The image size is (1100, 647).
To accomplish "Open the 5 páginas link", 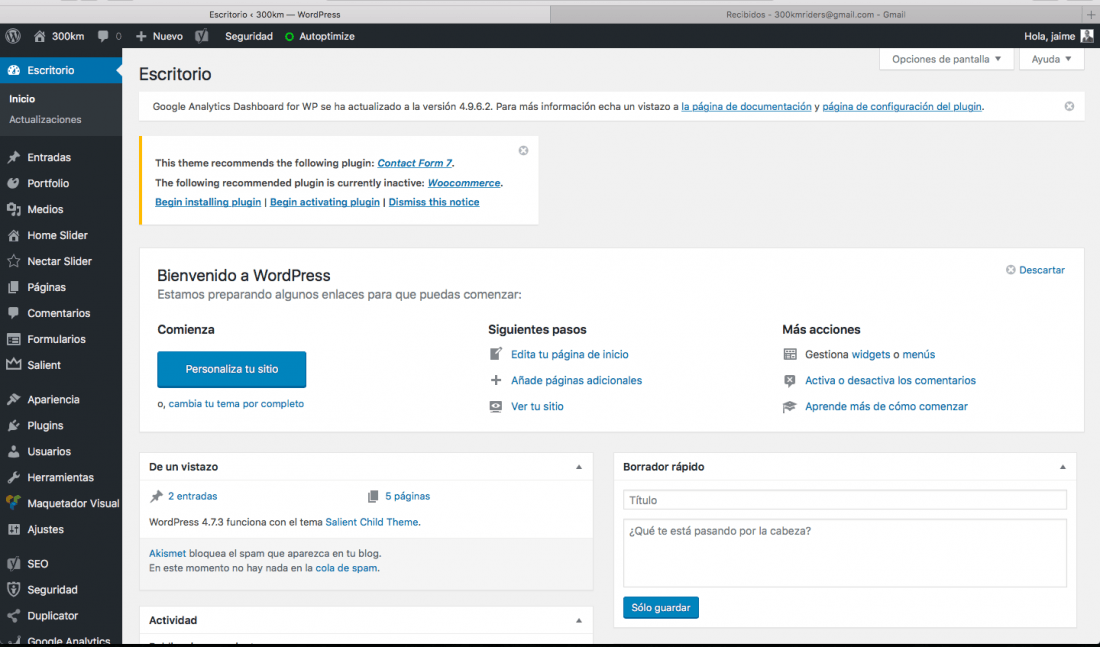I will pos(407,496).
